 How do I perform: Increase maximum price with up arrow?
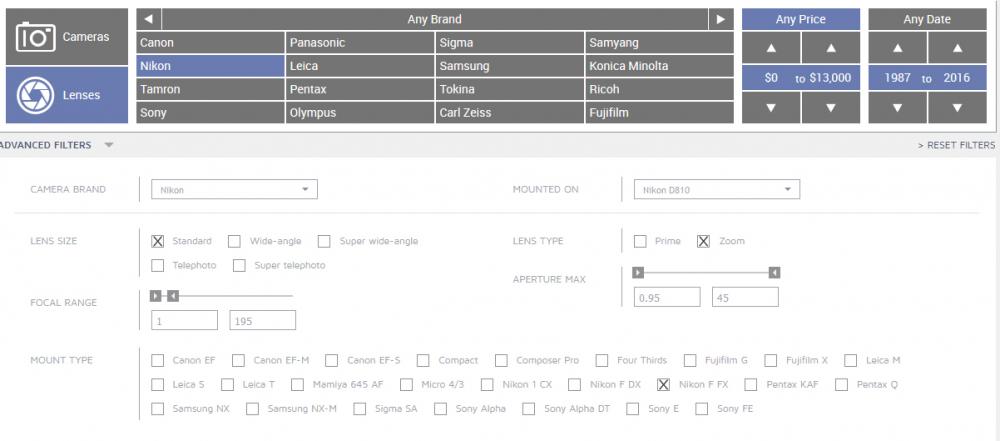[830, 48]
